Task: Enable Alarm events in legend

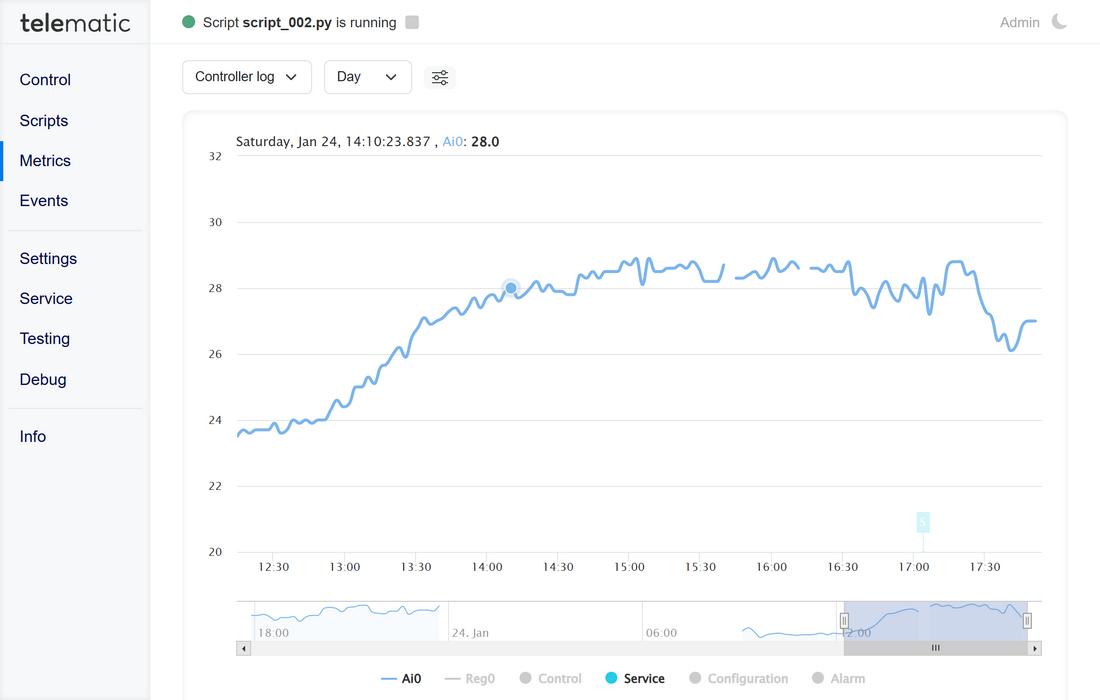Action: point(838,678)
